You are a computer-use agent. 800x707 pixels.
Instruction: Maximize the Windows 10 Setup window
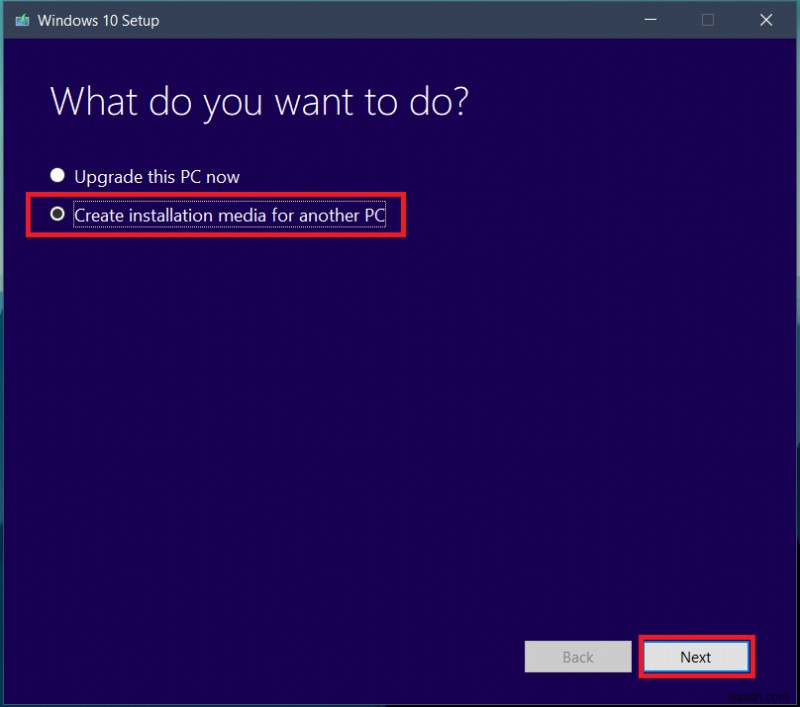(707, 20)
